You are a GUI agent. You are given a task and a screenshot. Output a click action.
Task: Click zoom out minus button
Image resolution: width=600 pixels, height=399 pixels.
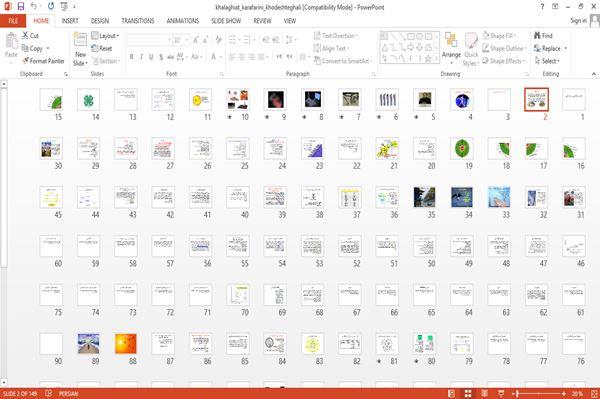pyautogui.click(x=515, y=394)
